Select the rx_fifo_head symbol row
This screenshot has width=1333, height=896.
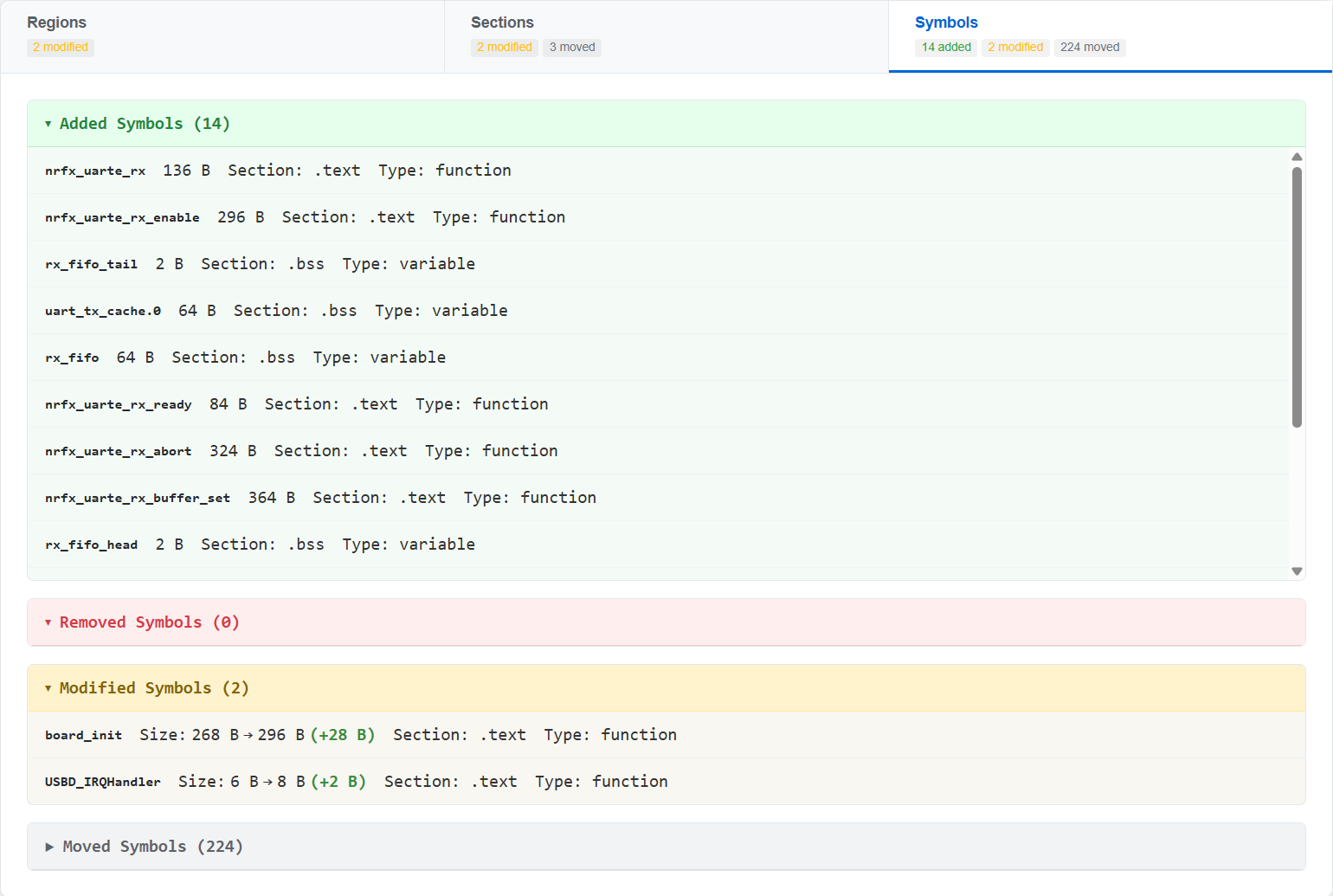(658, 545)
